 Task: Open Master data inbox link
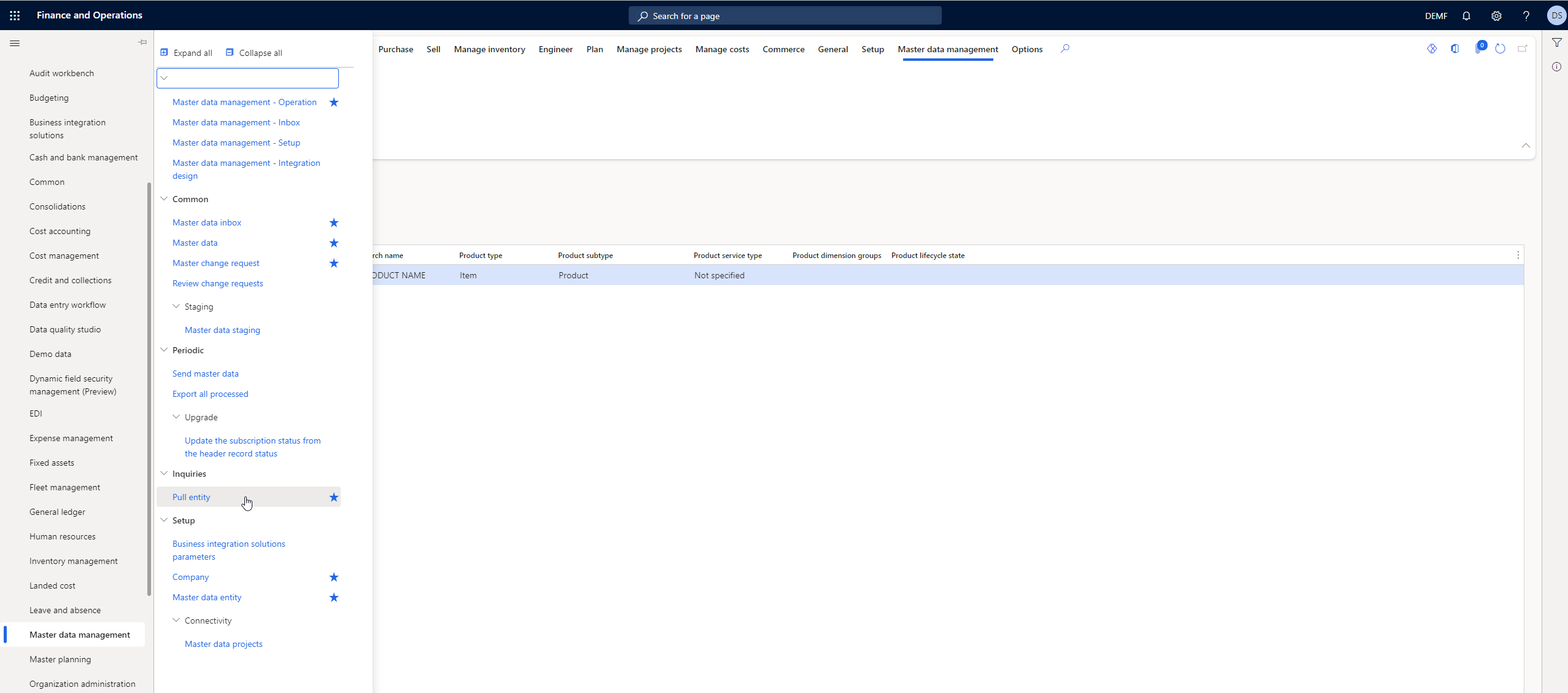[206, 222]
